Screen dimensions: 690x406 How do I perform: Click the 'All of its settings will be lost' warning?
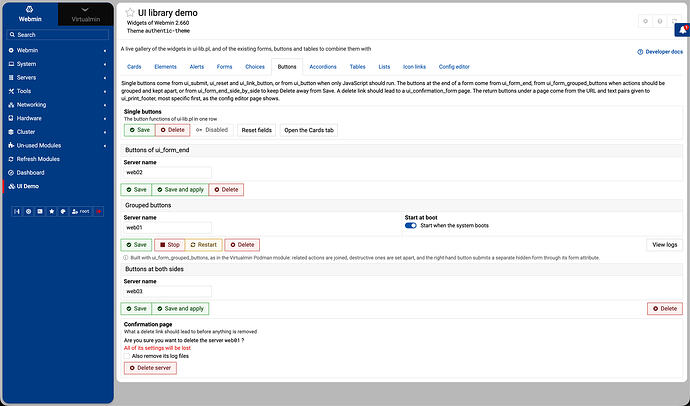[157, 348]
